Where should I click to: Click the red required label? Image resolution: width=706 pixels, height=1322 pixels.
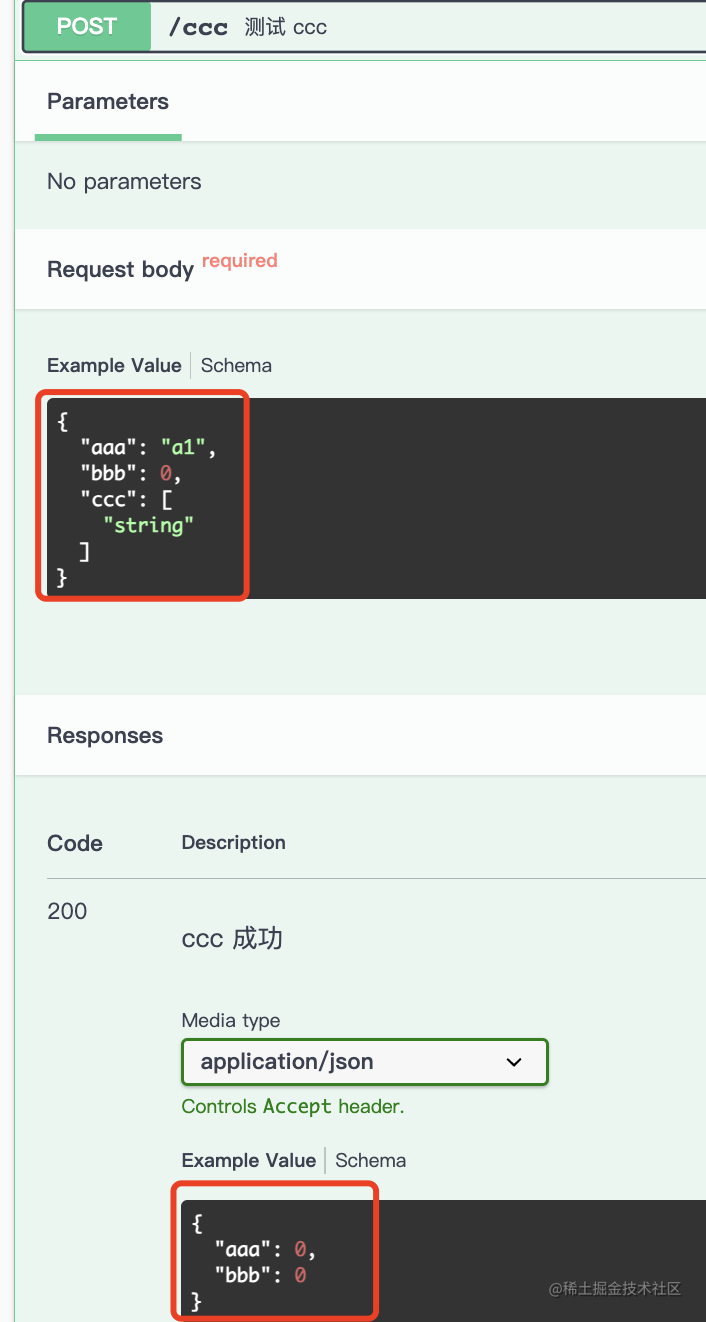point(239,261)
